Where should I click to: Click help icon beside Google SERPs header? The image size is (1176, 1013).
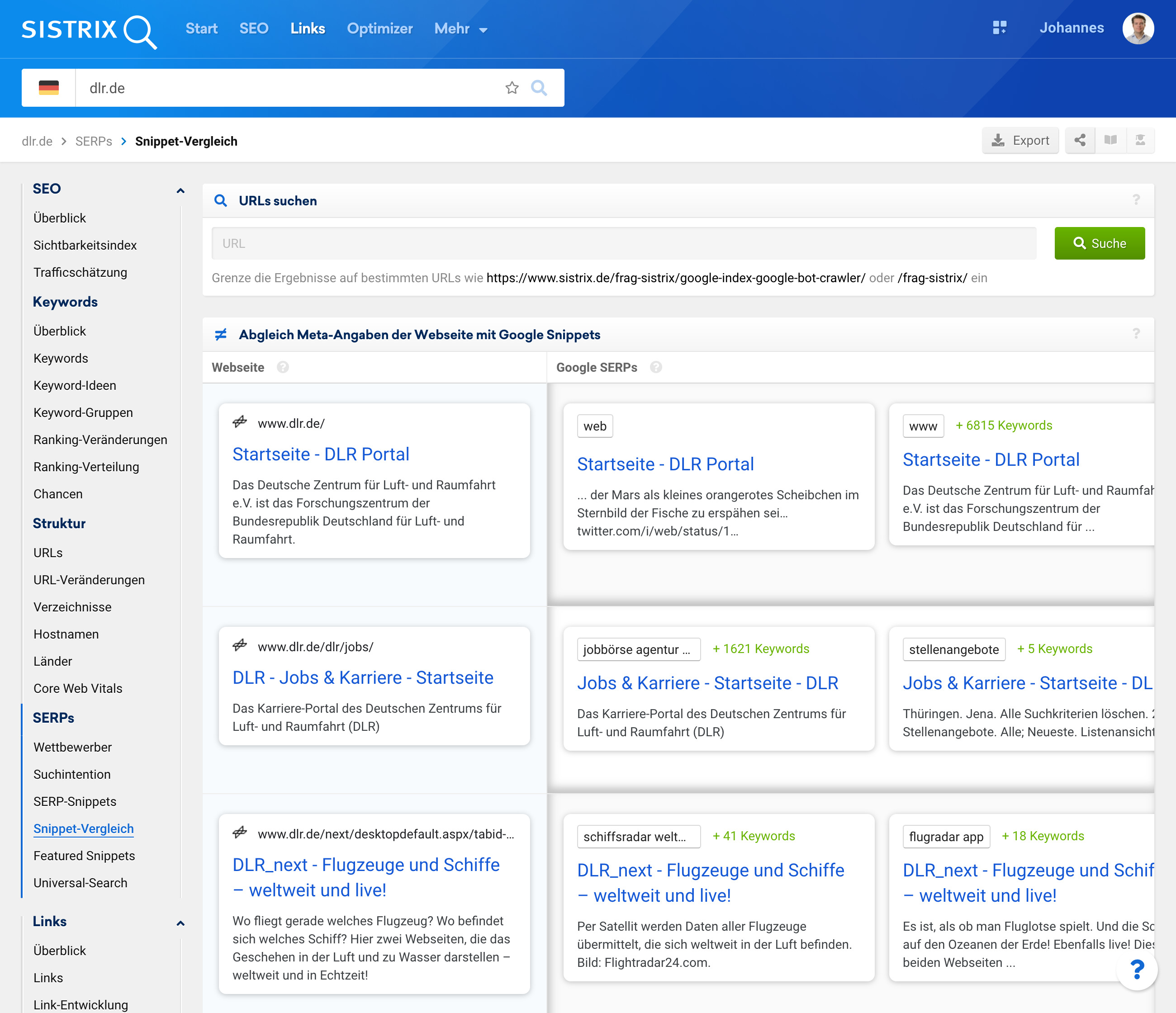[655, 367]
